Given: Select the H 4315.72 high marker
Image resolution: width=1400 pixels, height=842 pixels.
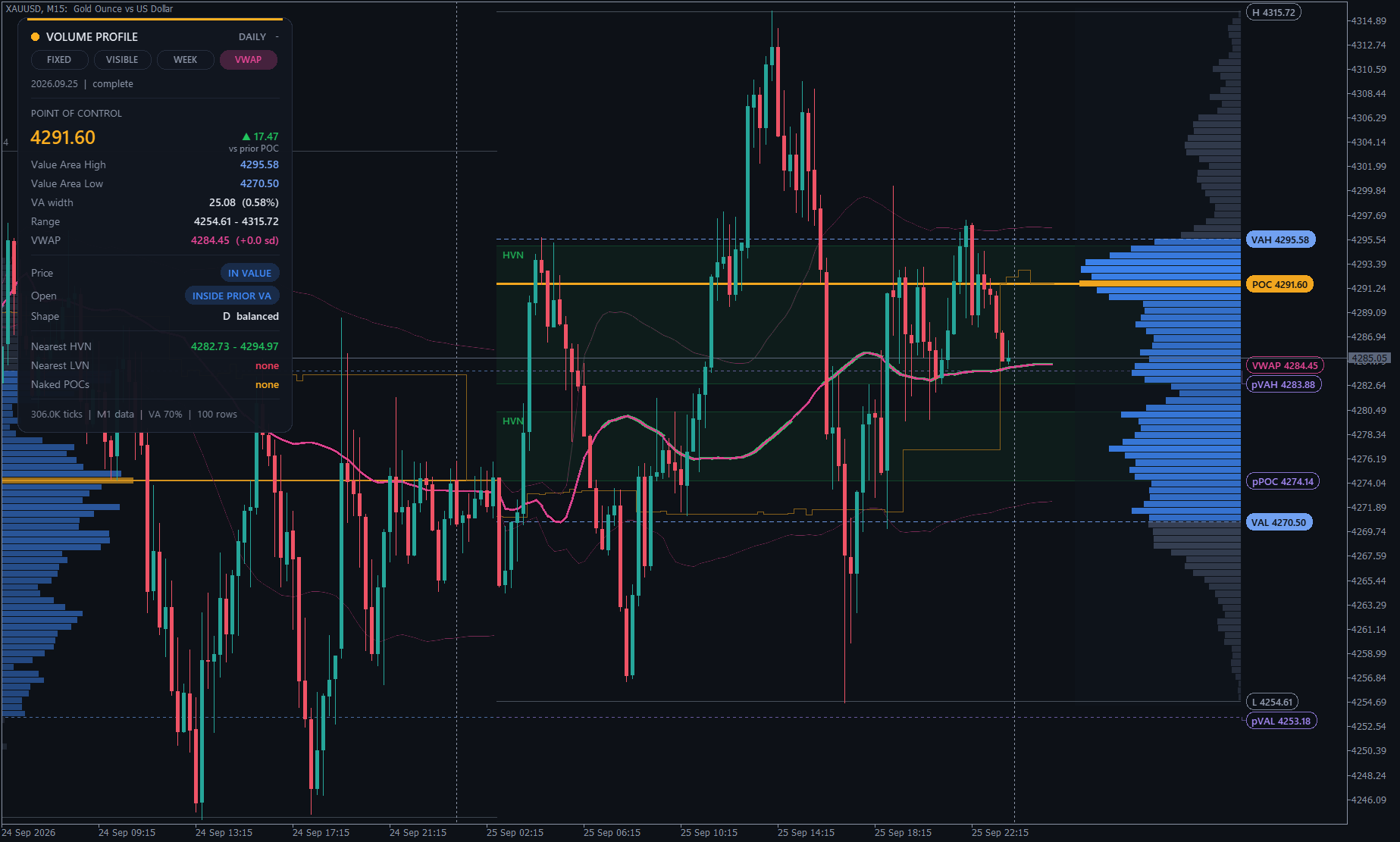Looking at the screenshot, I should (x=1273, y=12).
